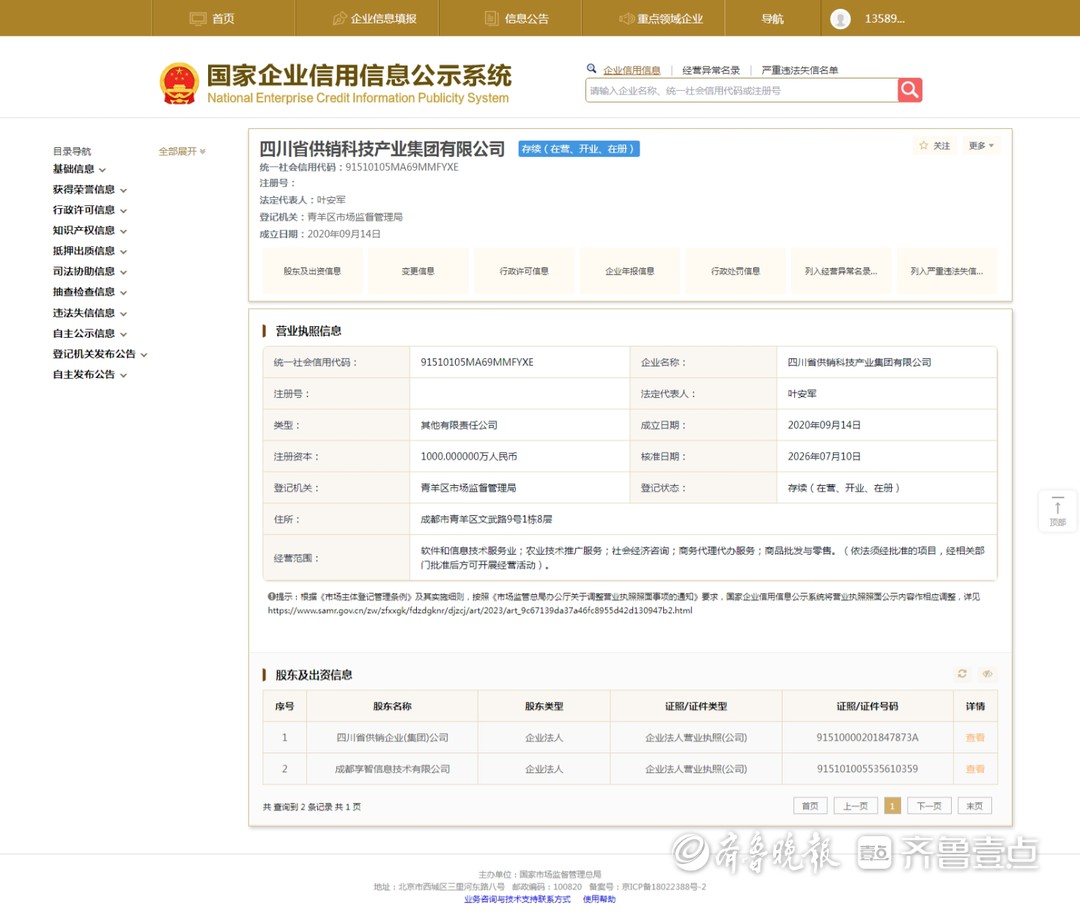Click the enterprise search input field
Screen dimensions: 1080x918
741,90
